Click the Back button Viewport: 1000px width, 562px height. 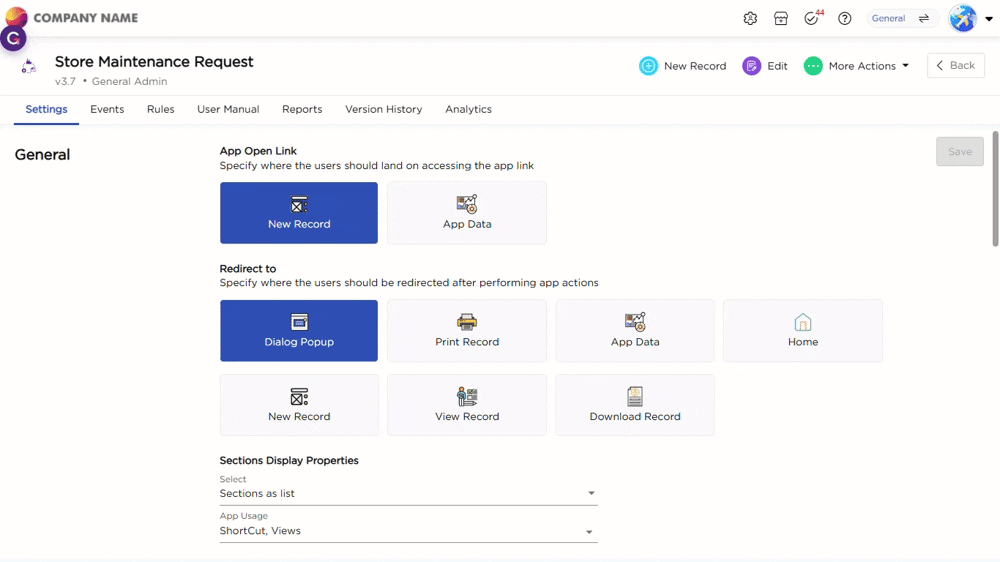pos(955,66)
